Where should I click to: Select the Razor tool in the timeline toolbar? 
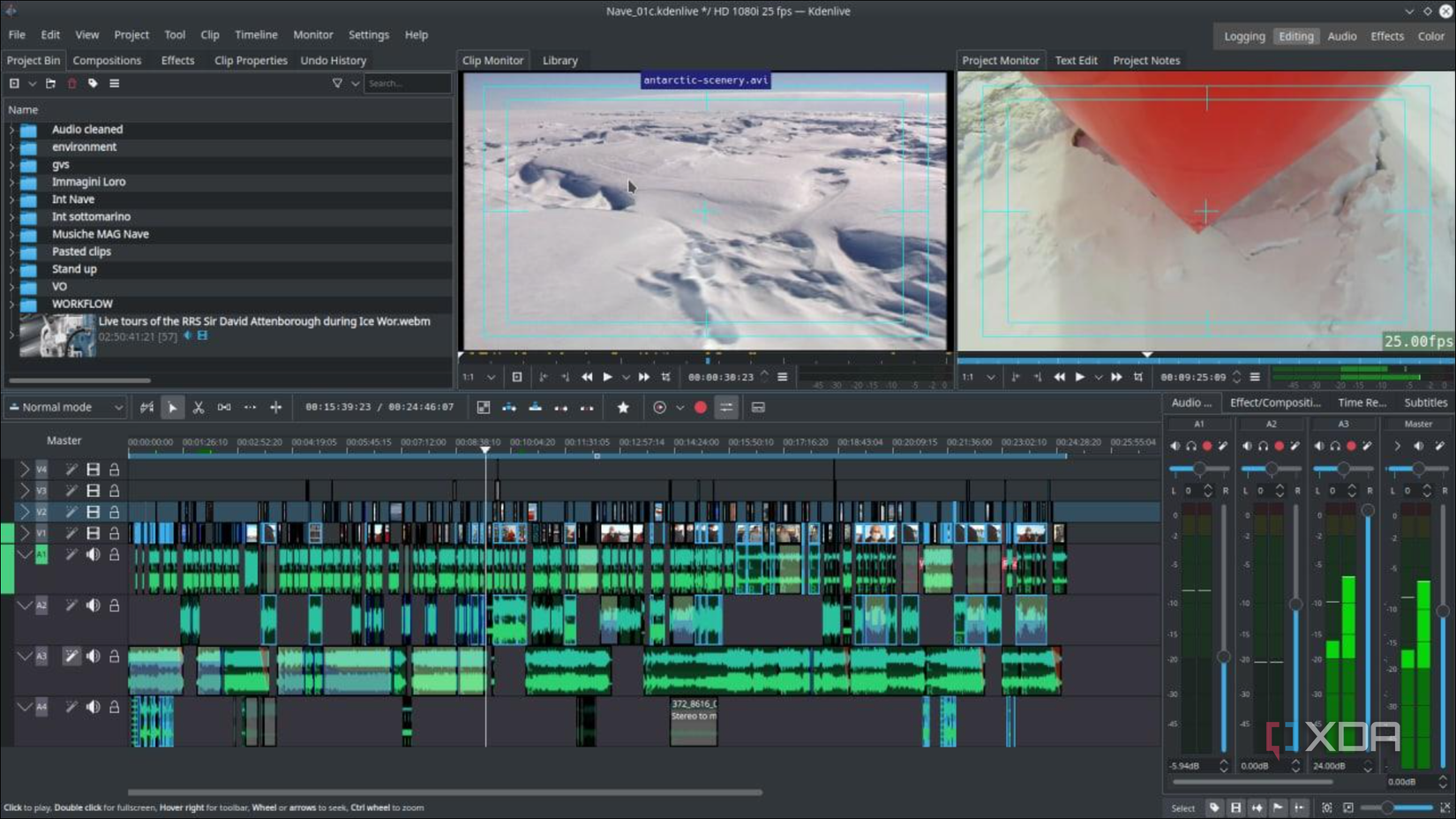199,407
